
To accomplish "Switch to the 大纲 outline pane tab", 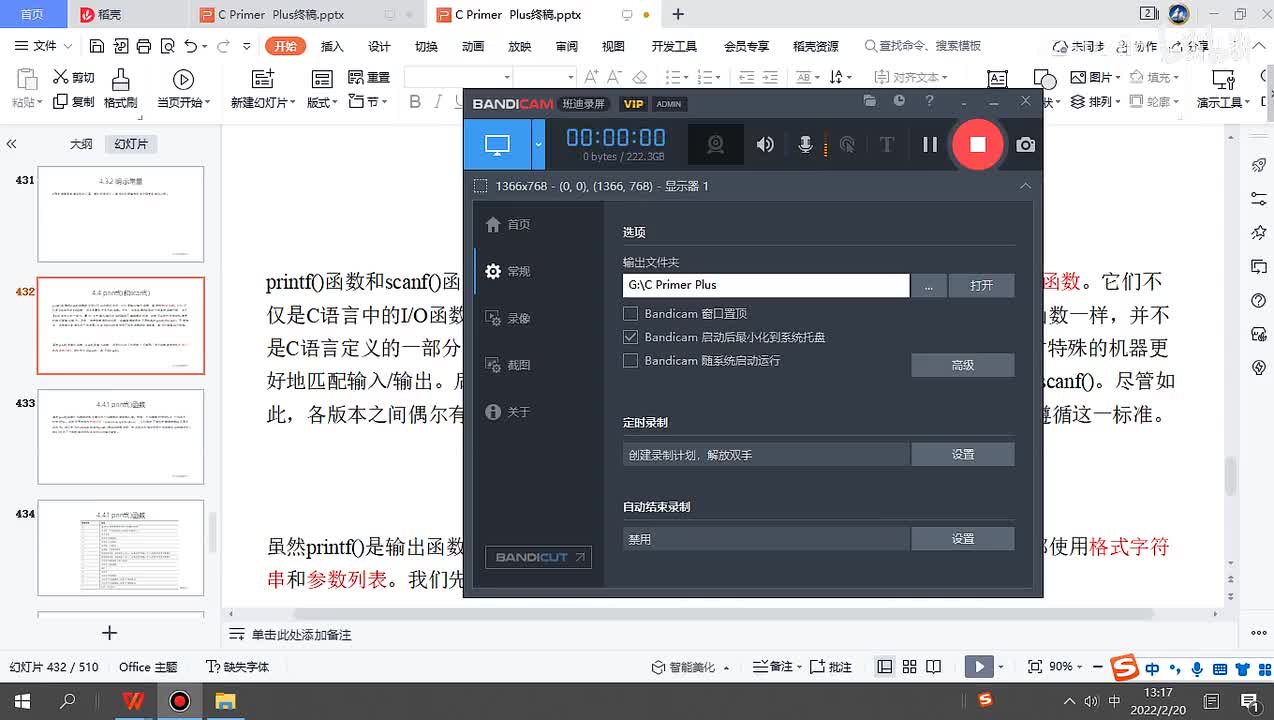I will pyautogui.click(x=81, y=144).
